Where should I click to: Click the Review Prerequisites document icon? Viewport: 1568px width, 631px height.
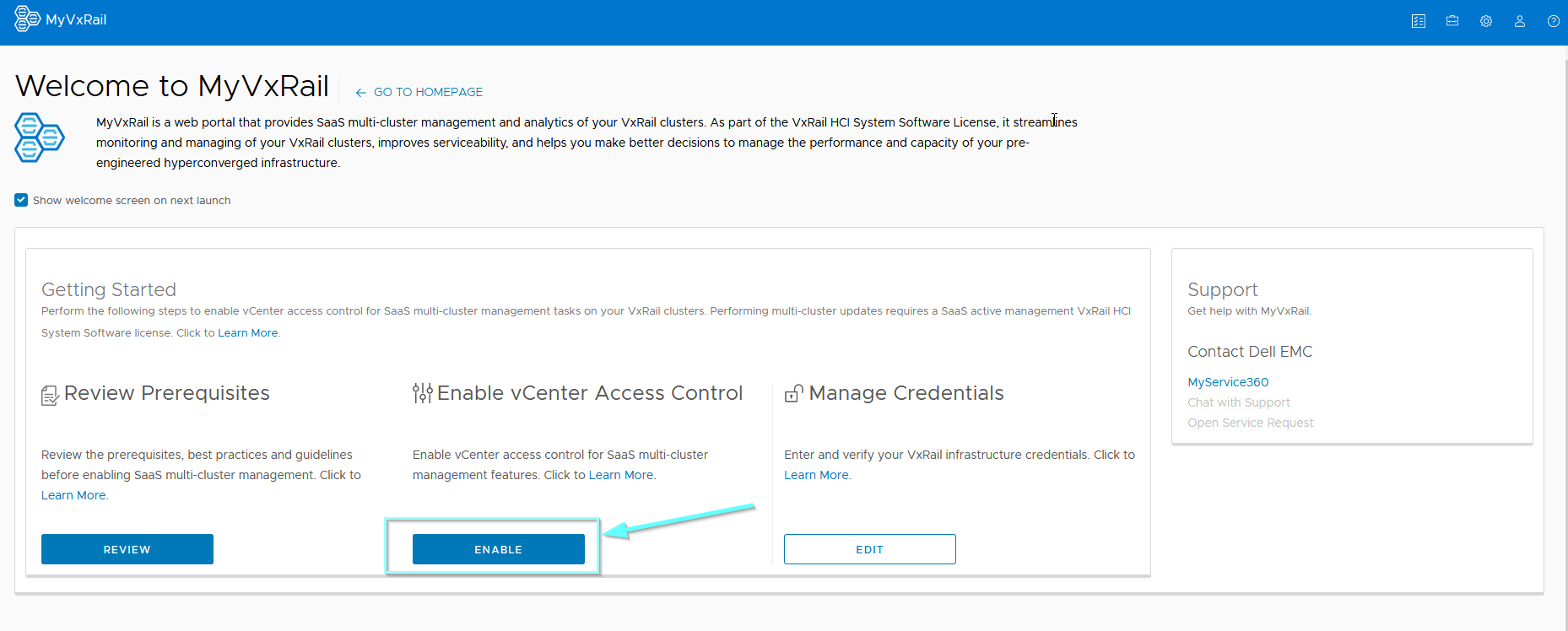[50, 395]
